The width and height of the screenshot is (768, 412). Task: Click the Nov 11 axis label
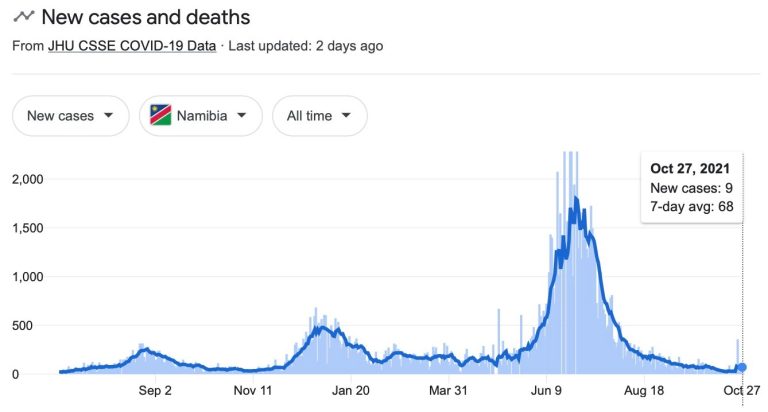(x=252, y=391)
